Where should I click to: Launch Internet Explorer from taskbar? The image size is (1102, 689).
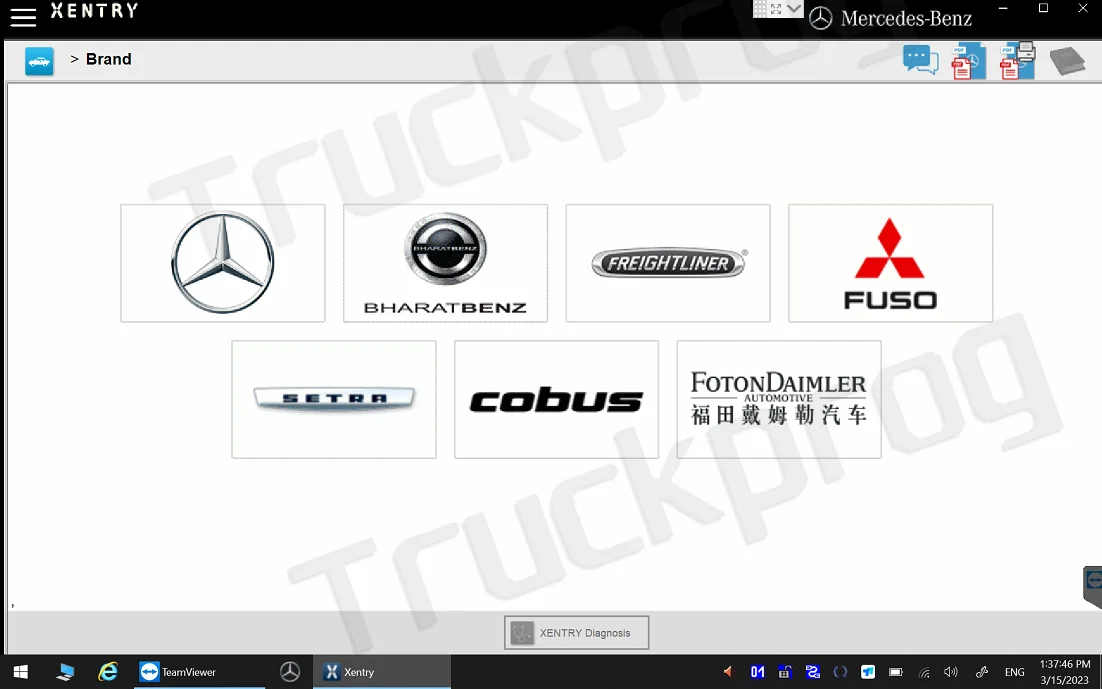point(108,672)
